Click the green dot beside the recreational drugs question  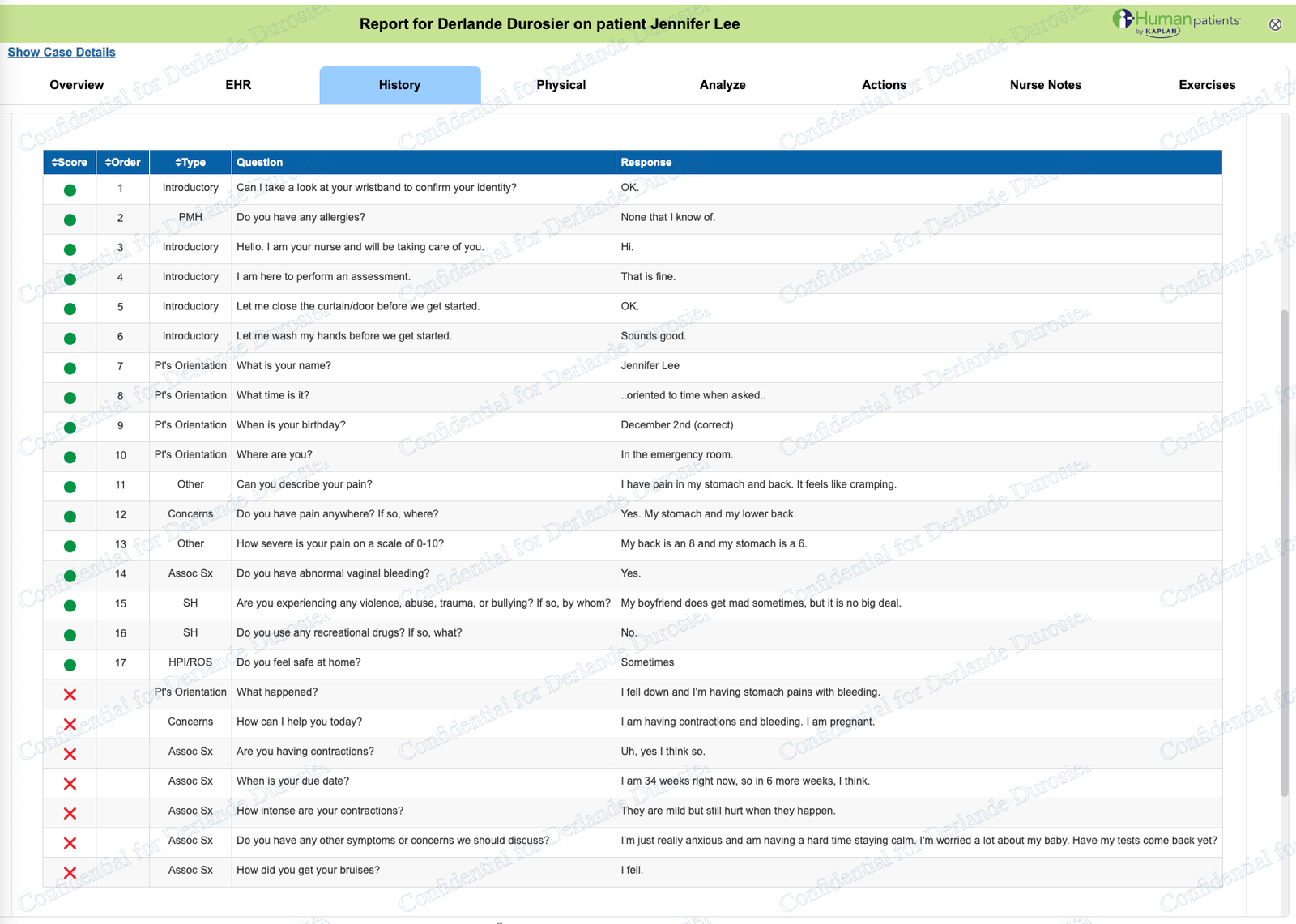(70, 636)
